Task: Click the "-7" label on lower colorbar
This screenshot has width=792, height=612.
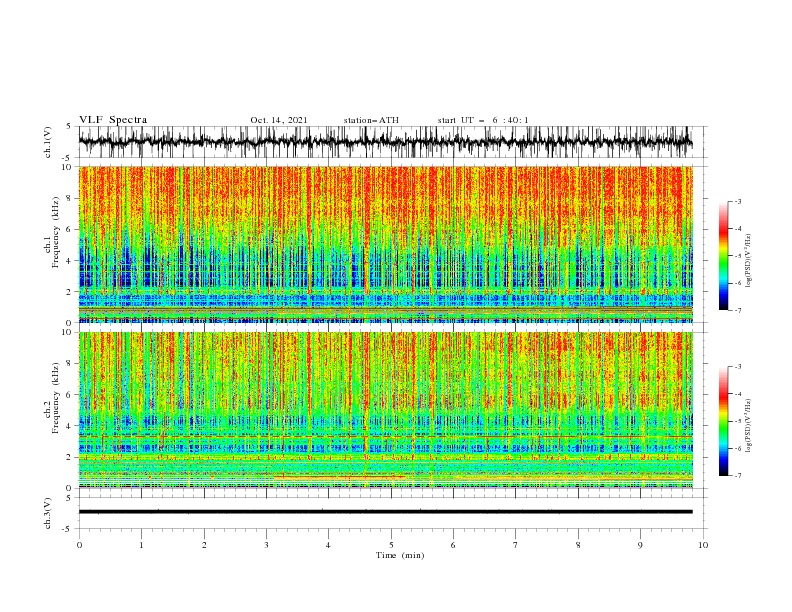Action: (738, 476)
